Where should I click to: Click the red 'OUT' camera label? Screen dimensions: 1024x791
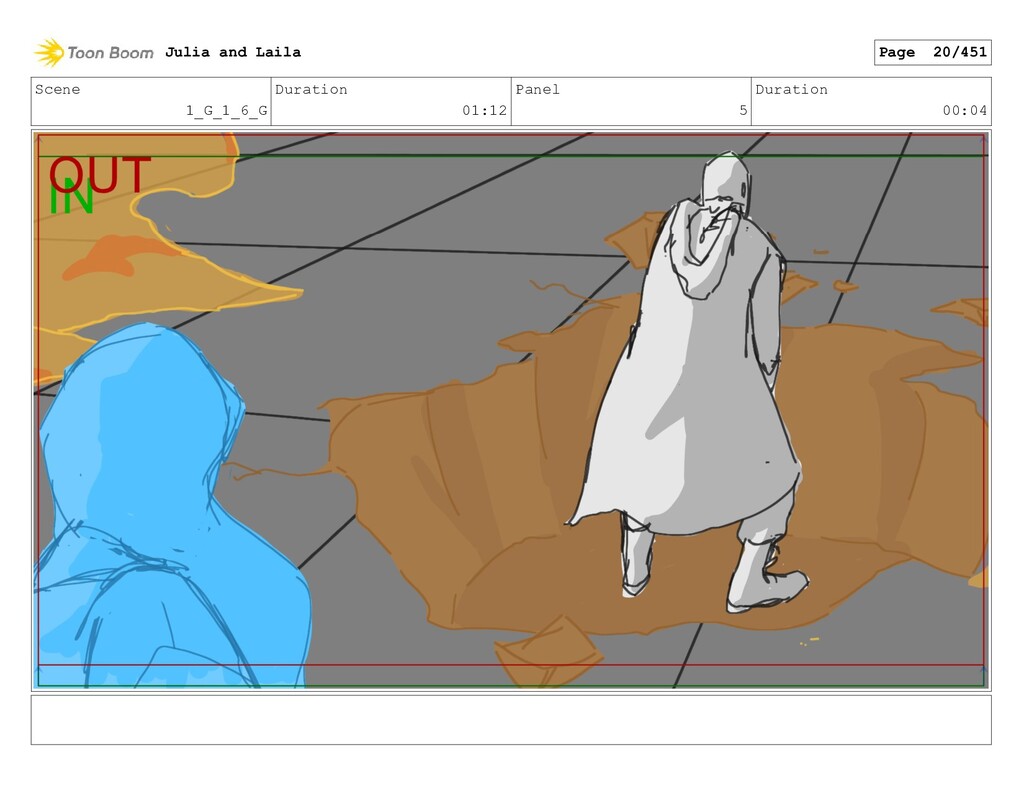(x=100, y=174)
